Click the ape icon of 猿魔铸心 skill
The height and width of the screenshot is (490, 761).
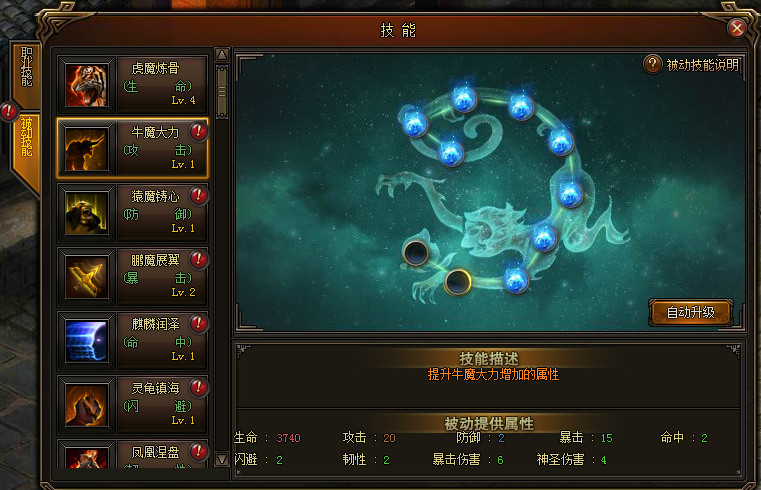coord(86,213)
